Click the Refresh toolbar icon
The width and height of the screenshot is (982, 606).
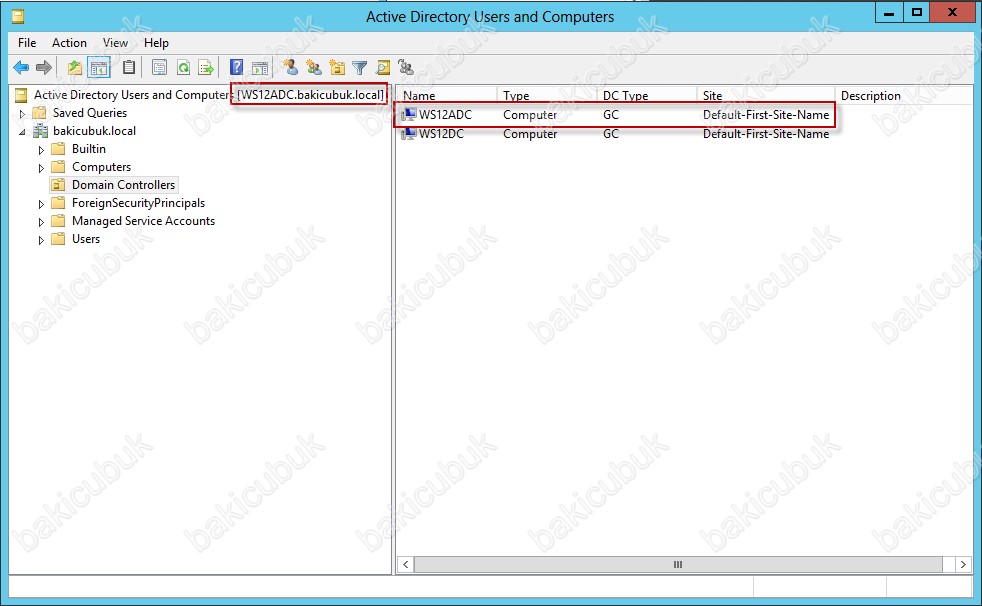coord(183,68)
